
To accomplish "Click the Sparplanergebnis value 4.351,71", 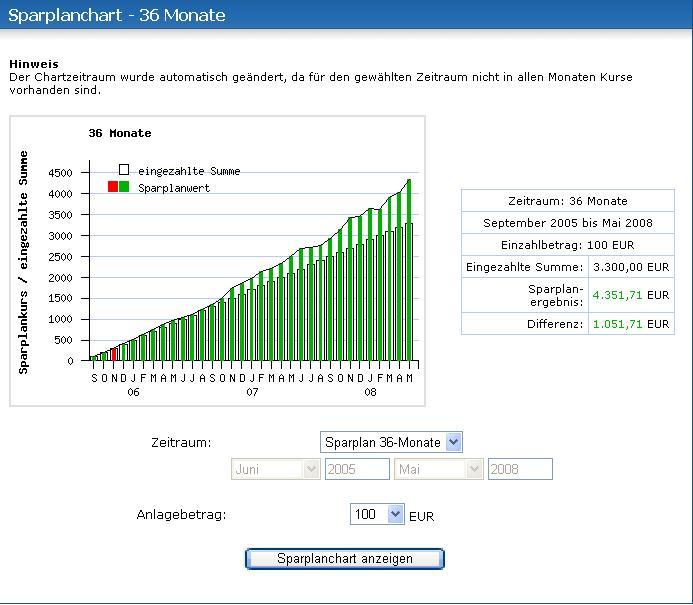I will tap(617, 295).
